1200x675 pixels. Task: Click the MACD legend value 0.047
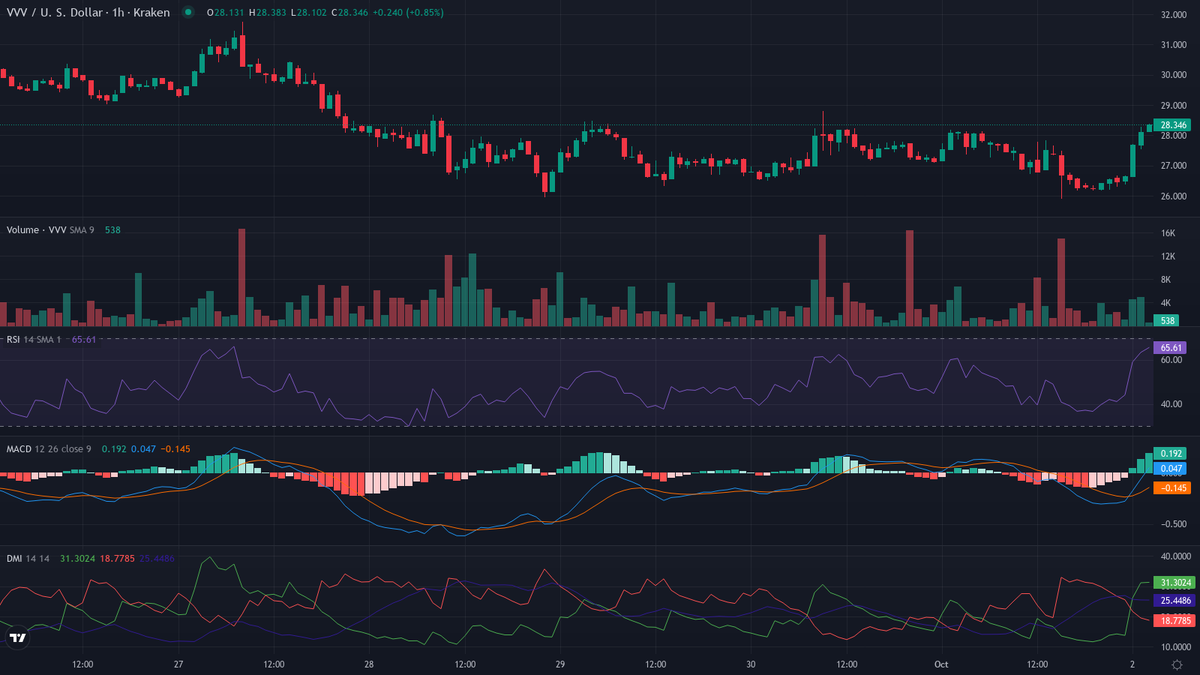point(144,449)
